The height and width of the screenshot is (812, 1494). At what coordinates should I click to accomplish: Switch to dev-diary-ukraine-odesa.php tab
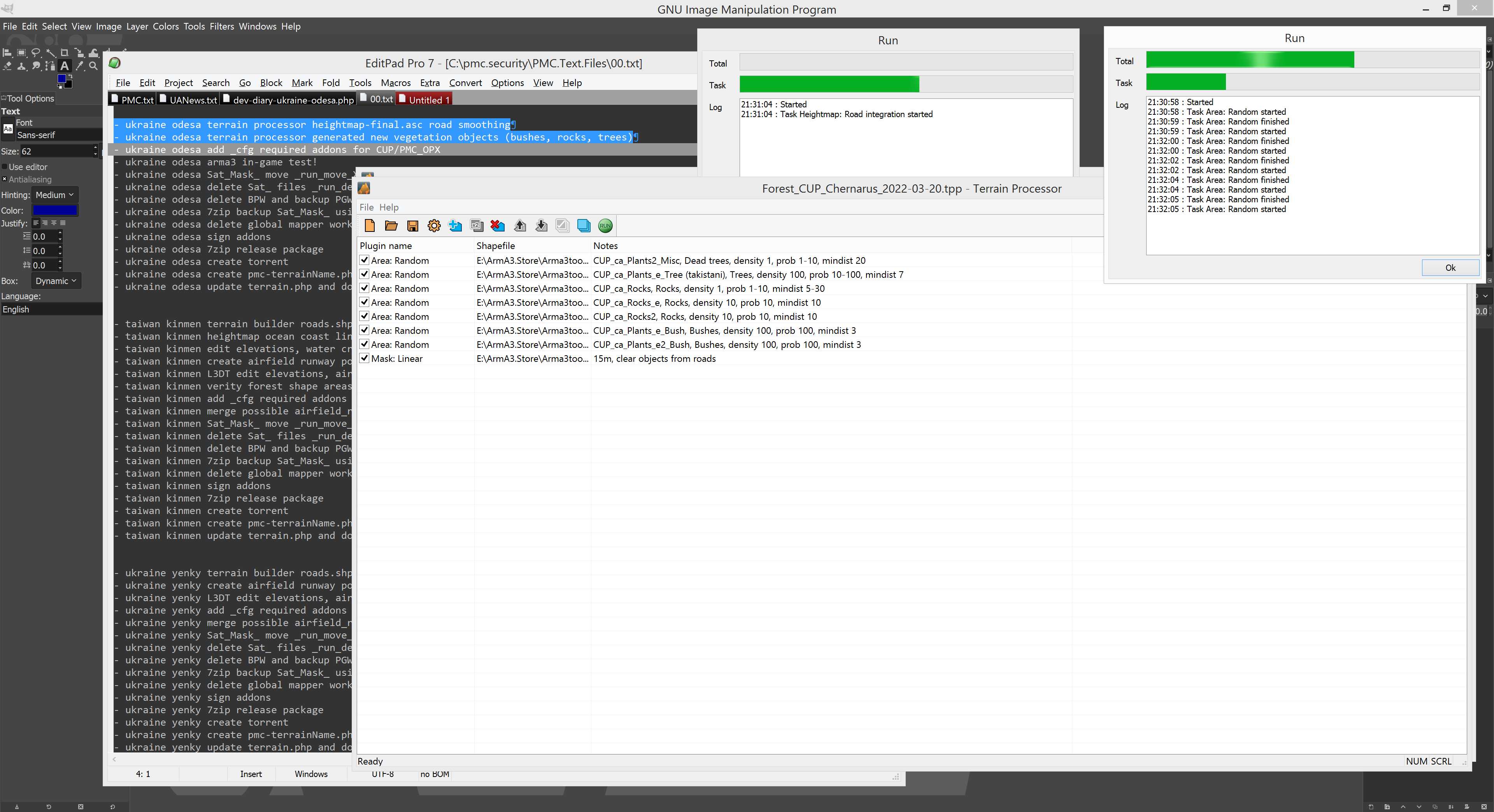tap(288, 100)
